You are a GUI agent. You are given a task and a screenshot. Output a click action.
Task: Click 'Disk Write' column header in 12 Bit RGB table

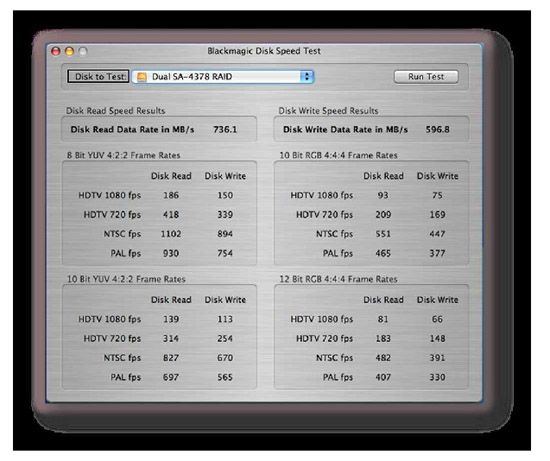(x=437, y=300)
